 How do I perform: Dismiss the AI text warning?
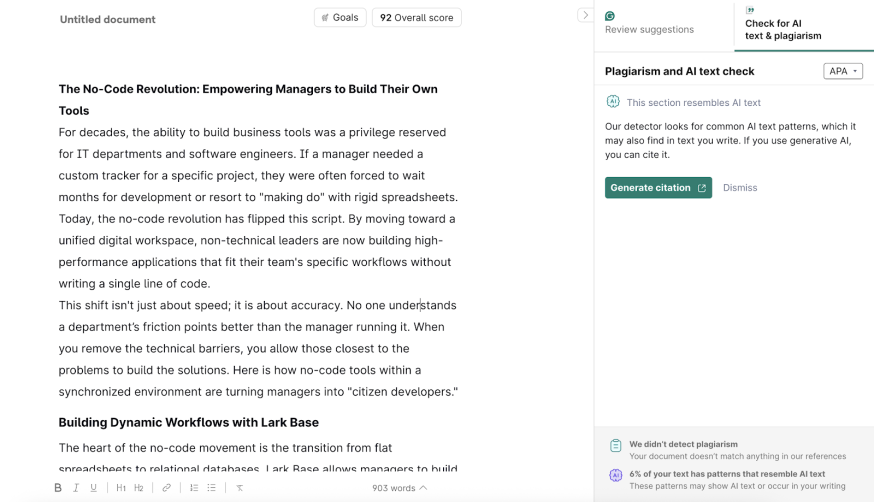point(740,188)
